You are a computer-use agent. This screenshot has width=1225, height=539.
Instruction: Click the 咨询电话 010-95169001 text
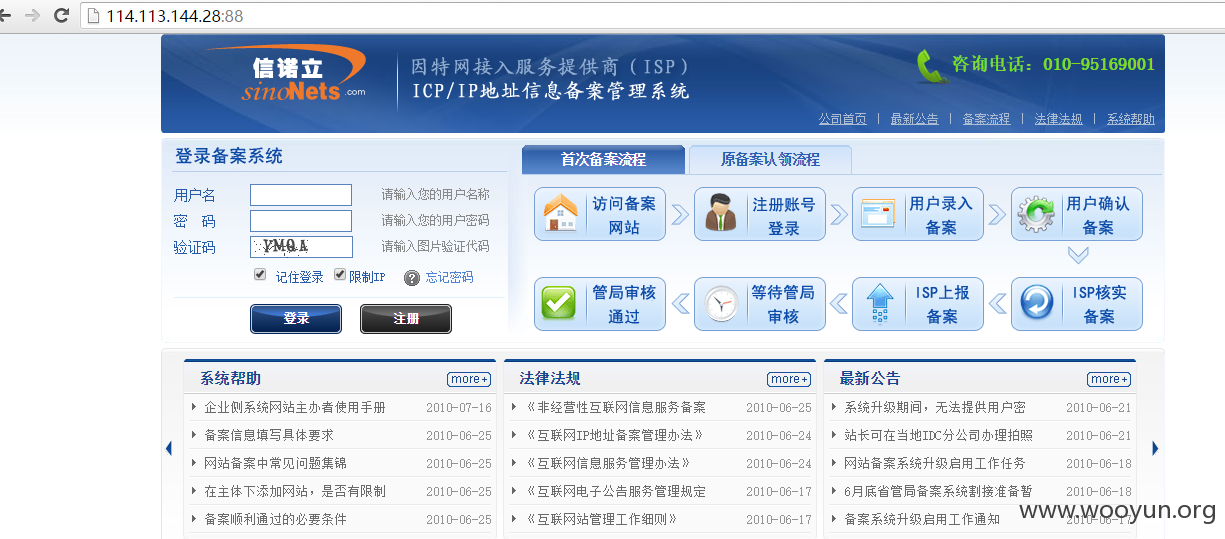(1053, 65)
